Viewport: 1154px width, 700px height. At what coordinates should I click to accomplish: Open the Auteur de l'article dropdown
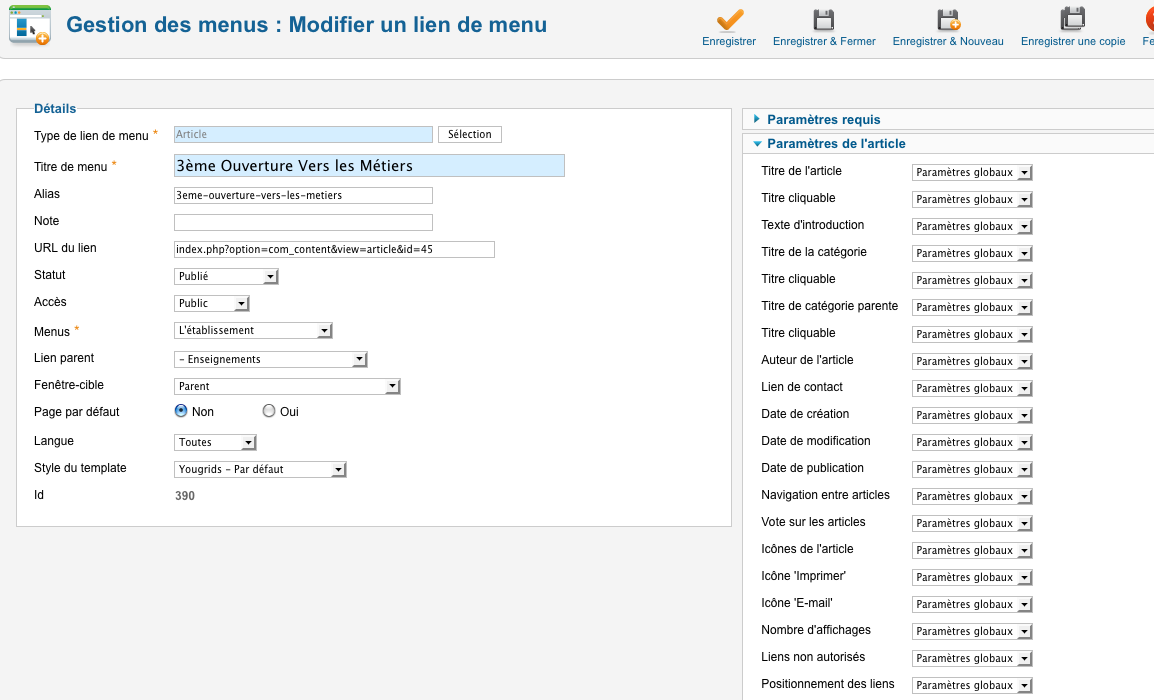pos(972,361)
